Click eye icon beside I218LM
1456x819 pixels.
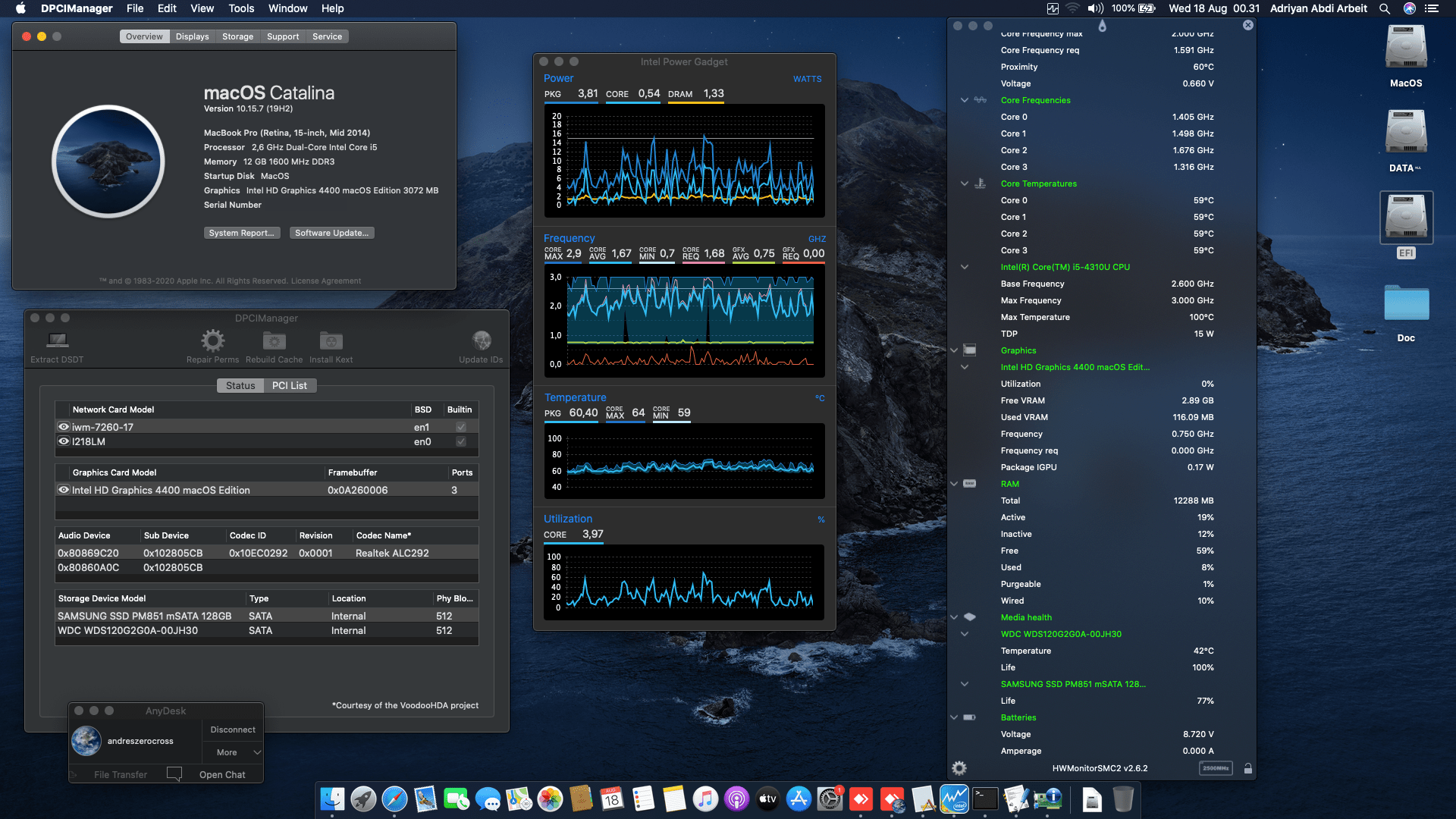(64, 441)
